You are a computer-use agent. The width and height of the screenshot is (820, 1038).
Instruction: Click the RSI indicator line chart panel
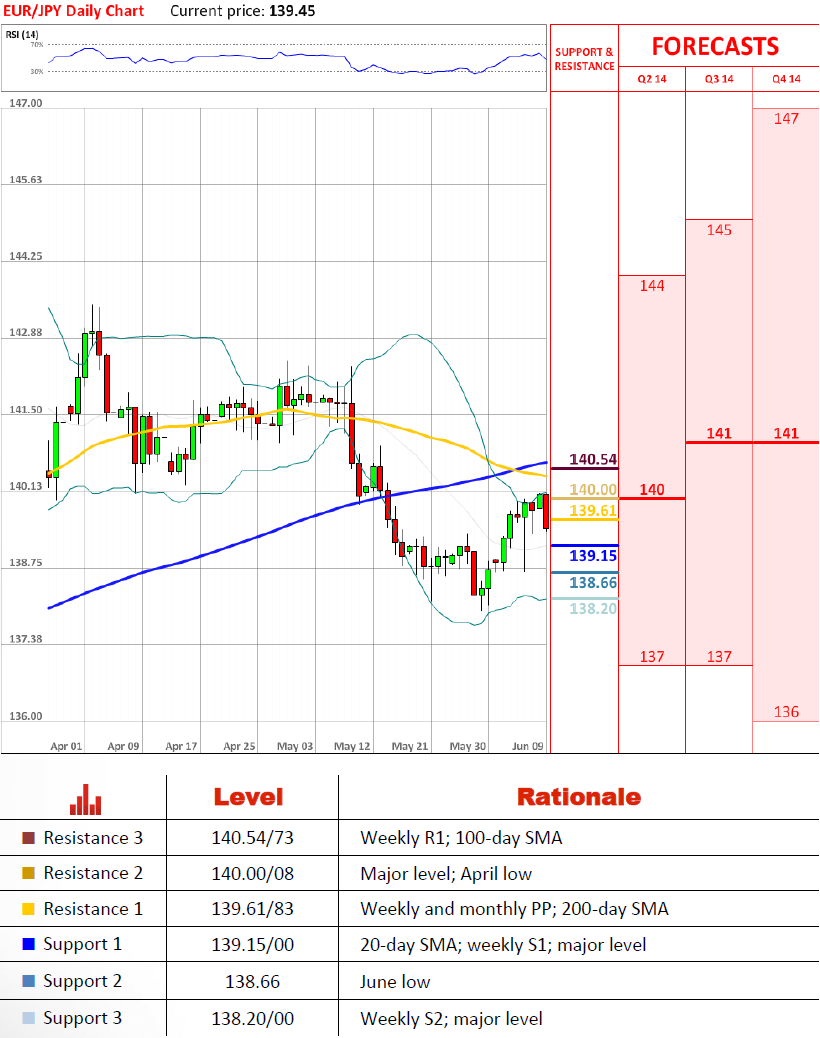point(274,58)
